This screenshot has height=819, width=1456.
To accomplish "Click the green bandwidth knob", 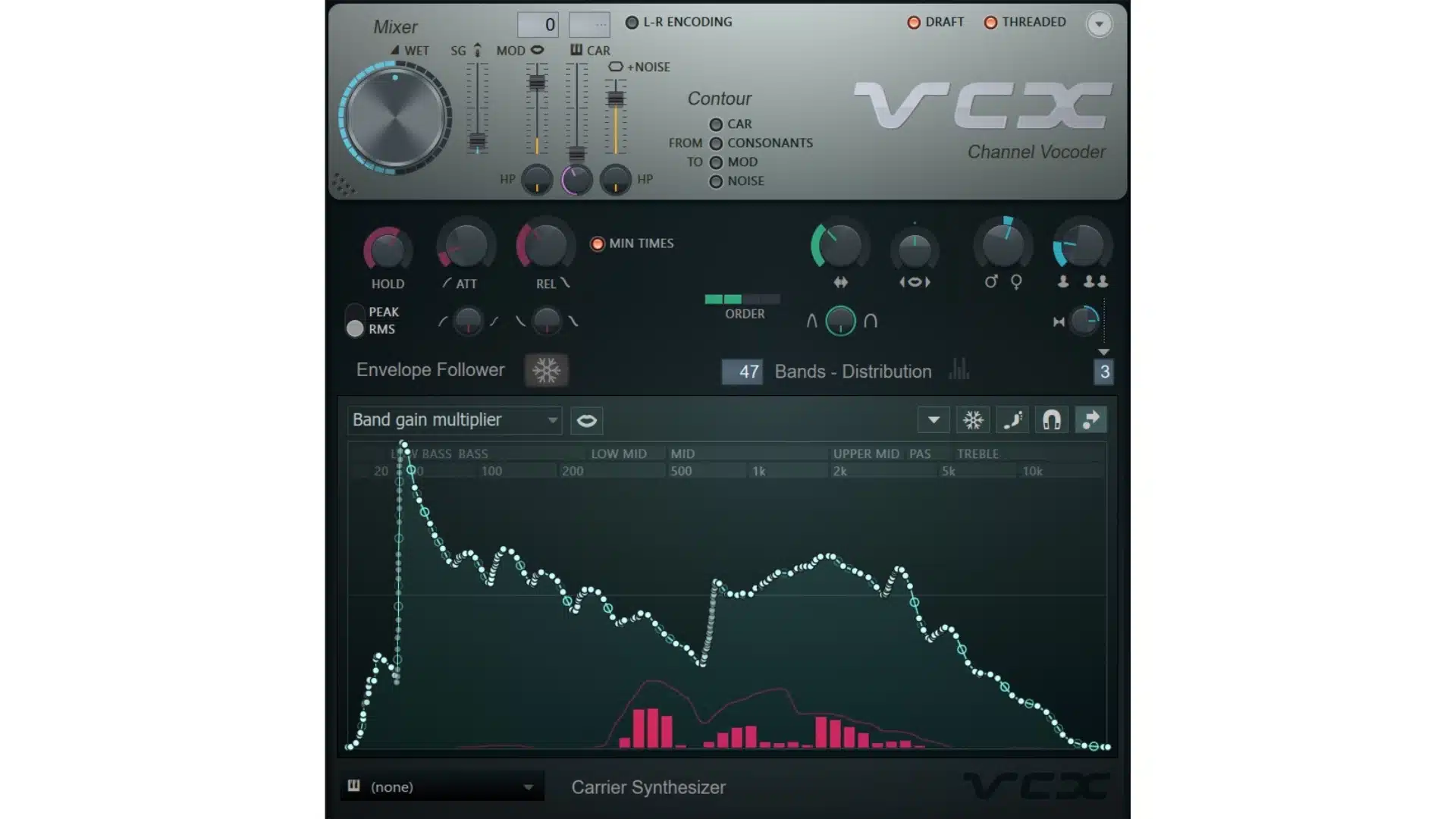I will (839, 245).
